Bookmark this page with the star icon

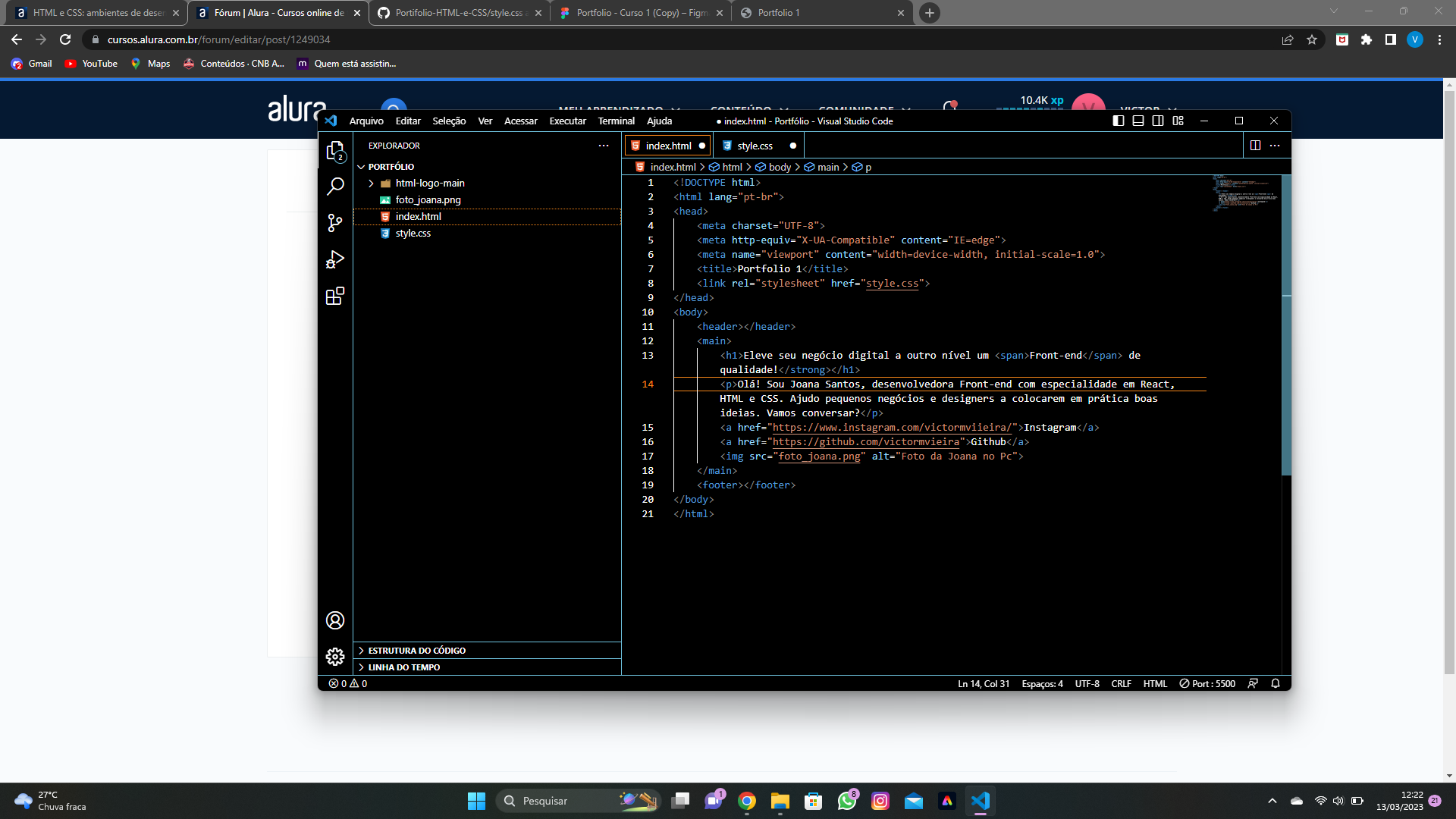tap(1312, 39)
